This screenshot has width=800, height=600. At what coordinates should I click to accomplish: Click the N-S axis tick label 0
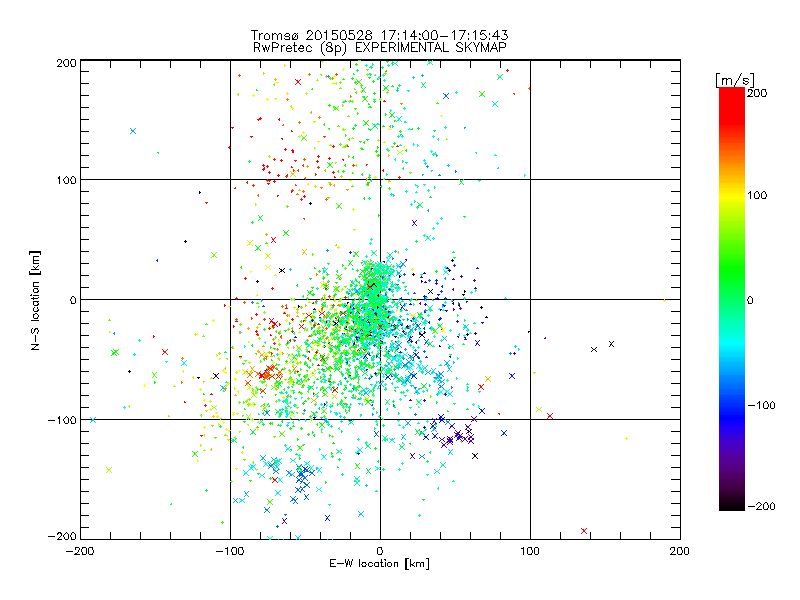[x=73, y=300]
